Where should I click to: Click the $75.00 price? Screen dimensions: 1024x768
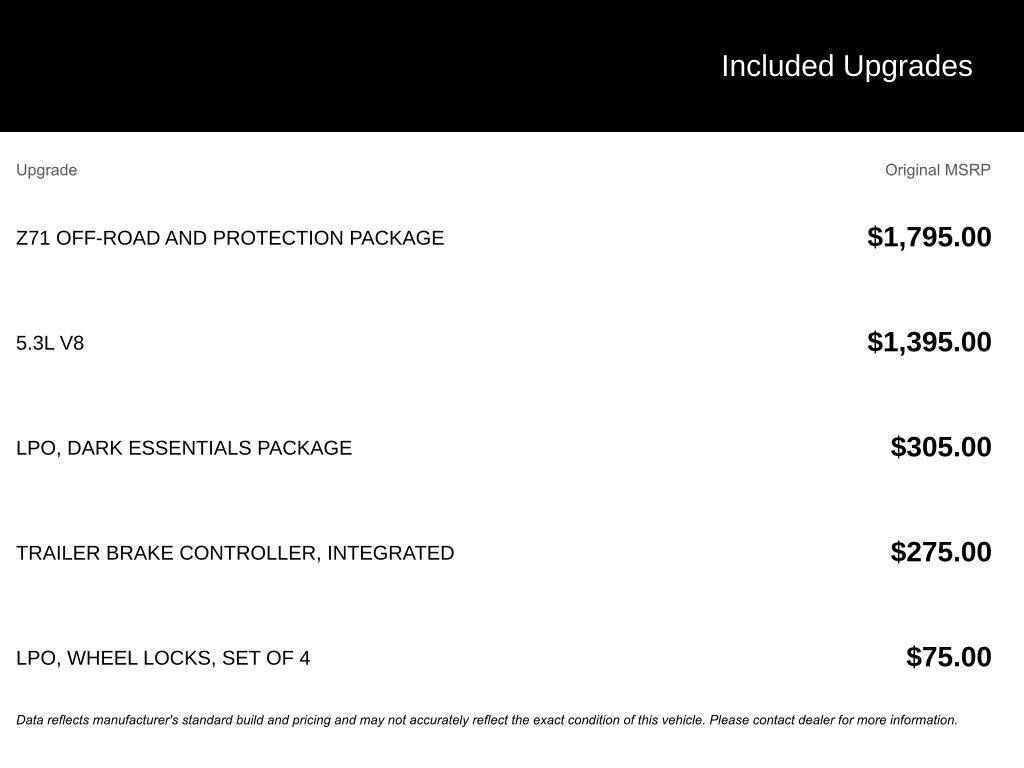pyautogui.click(x=948, y=657)
